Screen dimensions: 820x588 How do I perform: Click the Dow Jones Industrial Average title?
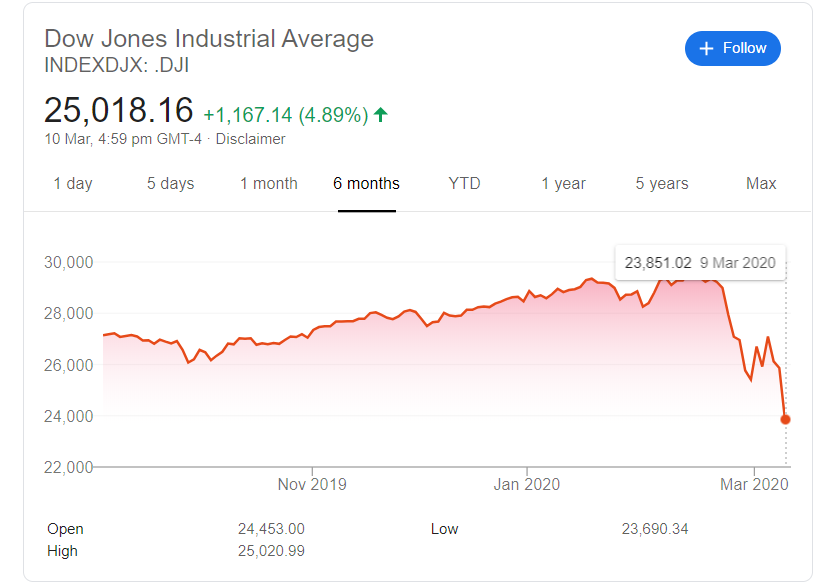(x=209, y=39)
